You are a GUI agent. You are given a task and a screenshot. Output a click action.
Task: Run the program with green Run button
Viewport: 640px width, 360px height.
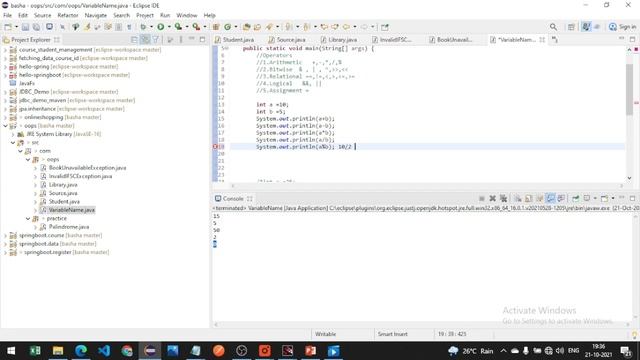click(161, 27)
